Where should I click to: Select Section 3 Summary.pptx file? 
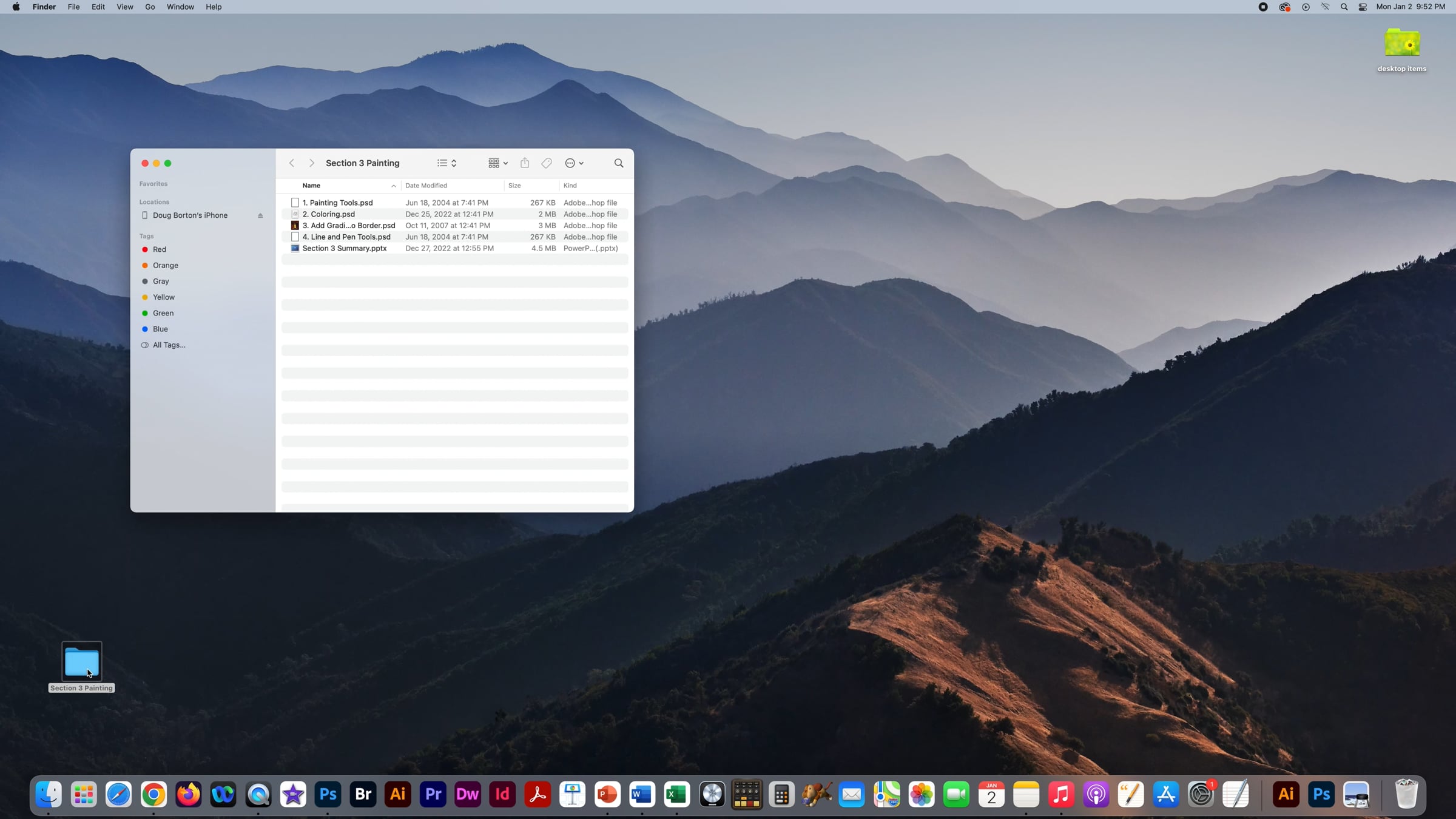pyautogui.click(x=454, y=248)
